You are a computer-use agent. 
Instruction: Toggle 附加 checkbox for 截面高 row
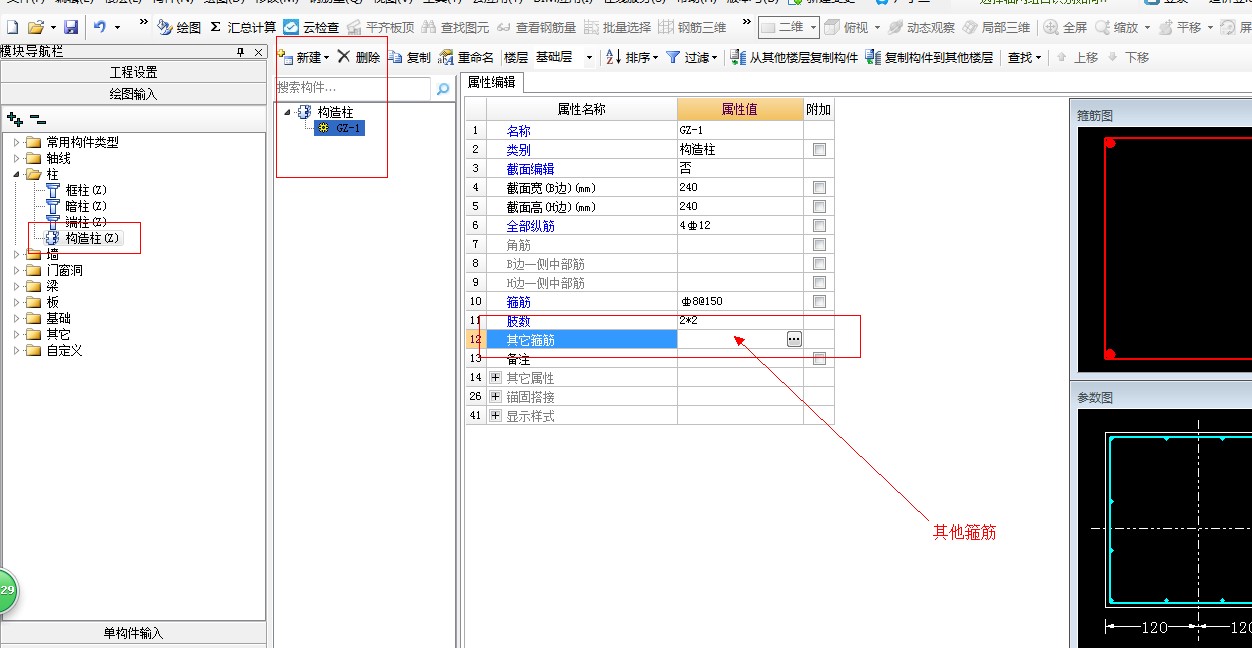pos(820,206)
